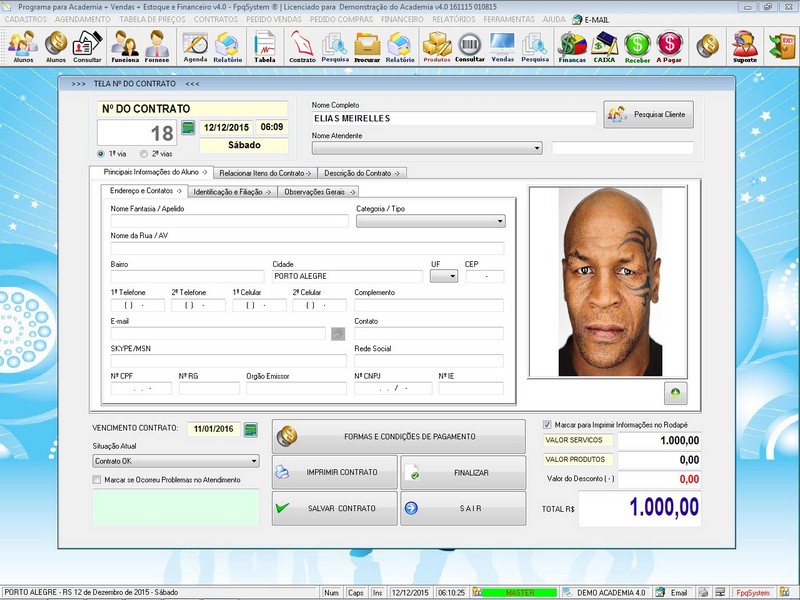Open the Situação Atual dropdown
This screenshot has width=800, height=600.
coord(254,461)
